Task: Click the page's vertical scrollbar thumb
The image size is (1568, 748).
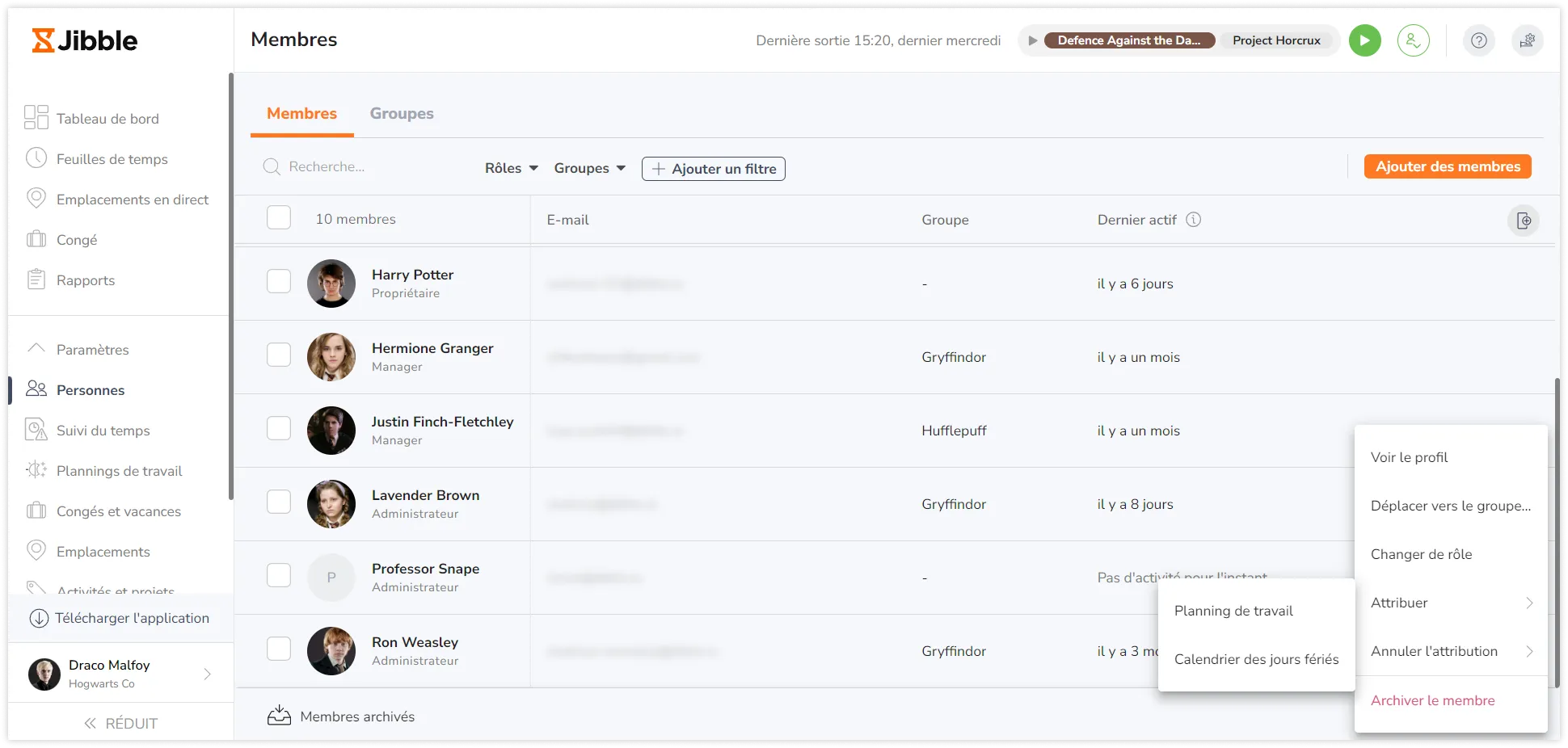Action: pyautogui.click(x=1556, y=533)
